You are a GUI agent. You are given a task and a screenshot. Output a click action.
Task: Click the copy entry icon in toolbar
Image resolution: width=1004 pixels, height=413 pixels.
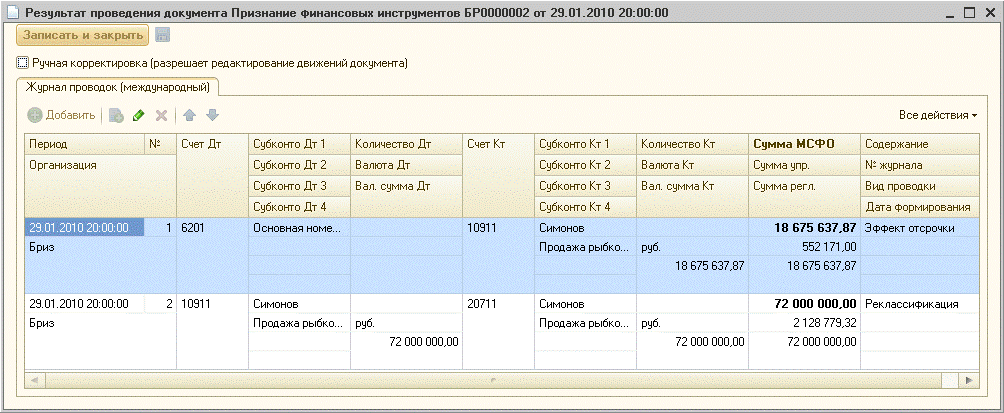116,116
